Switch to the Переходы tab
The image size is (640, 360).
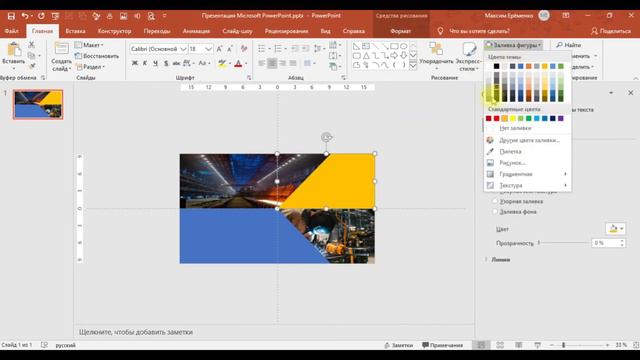pos(157,31)
